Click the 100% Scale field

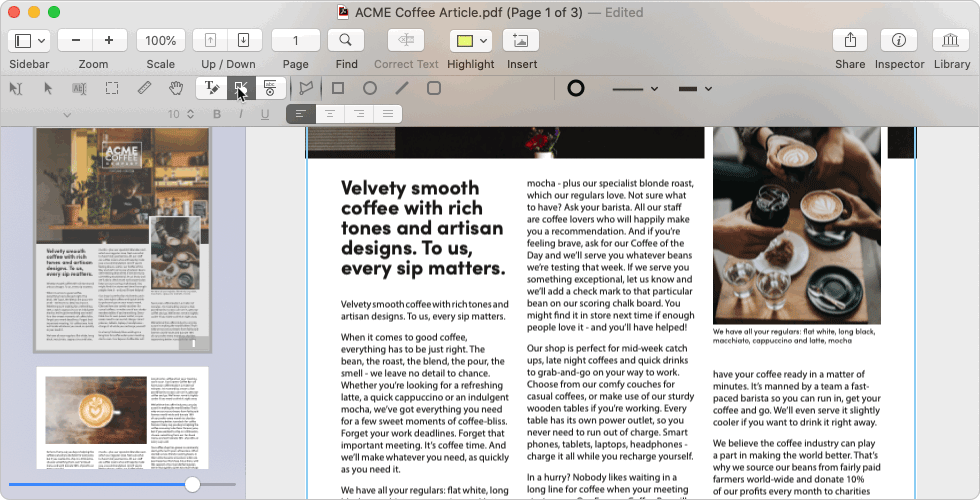coord(161,41)
